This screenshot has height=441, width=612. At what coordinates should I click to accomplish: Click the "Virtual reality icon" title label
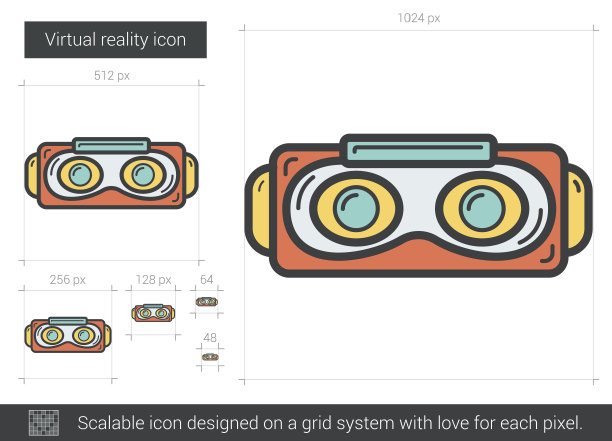coord(115,40)
